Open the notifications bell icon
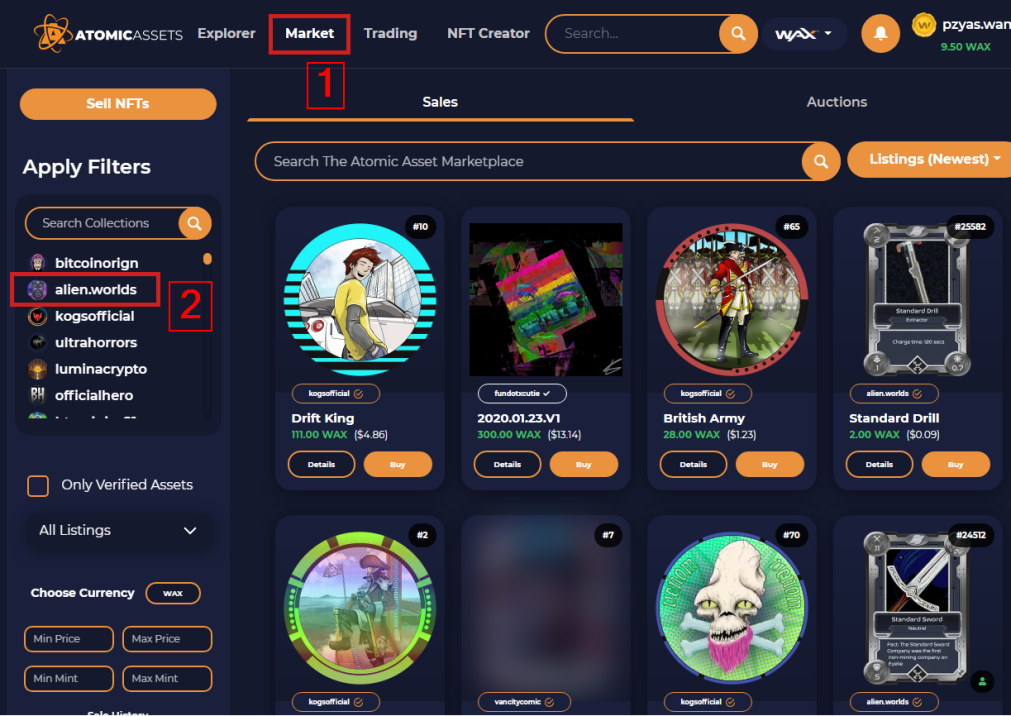Viewport: 1011px width, 716px height. click(880, 34)
